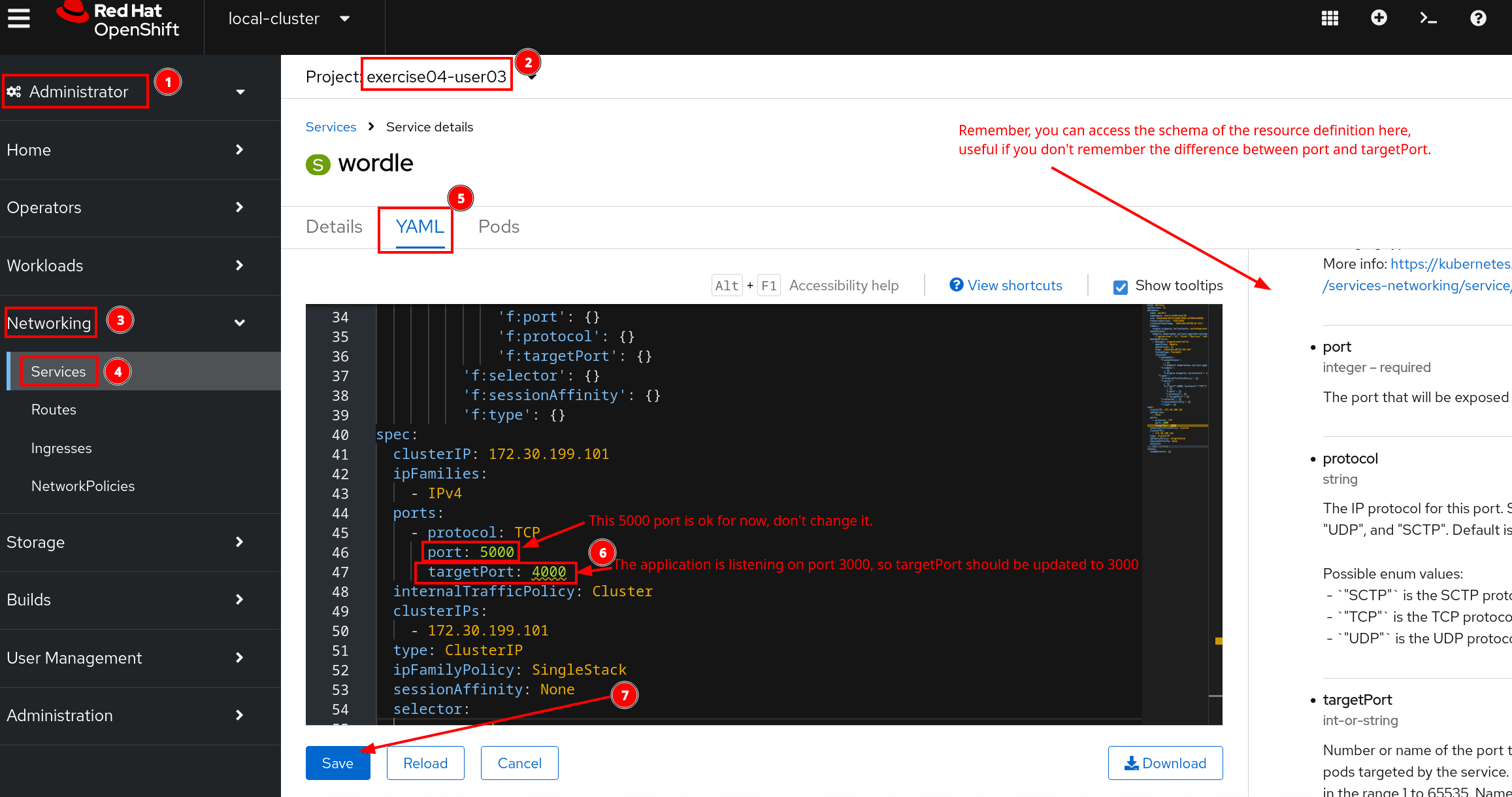Image resolution: width=1512 pixels, height=797 pixels.
Task: Switch to the Pods tab
Action: click(x=499, y=227)
